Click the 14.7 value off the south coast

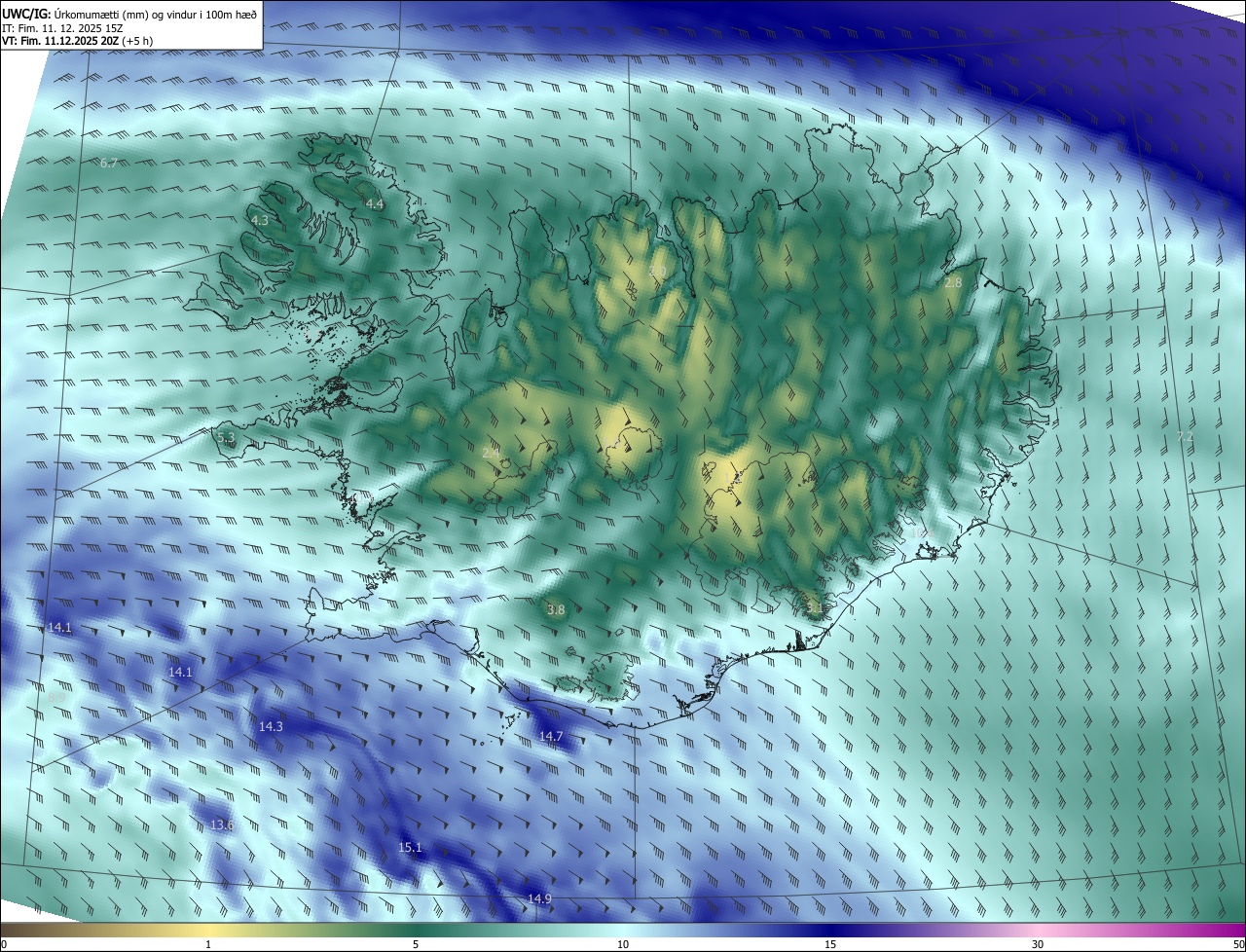[551, 736]
